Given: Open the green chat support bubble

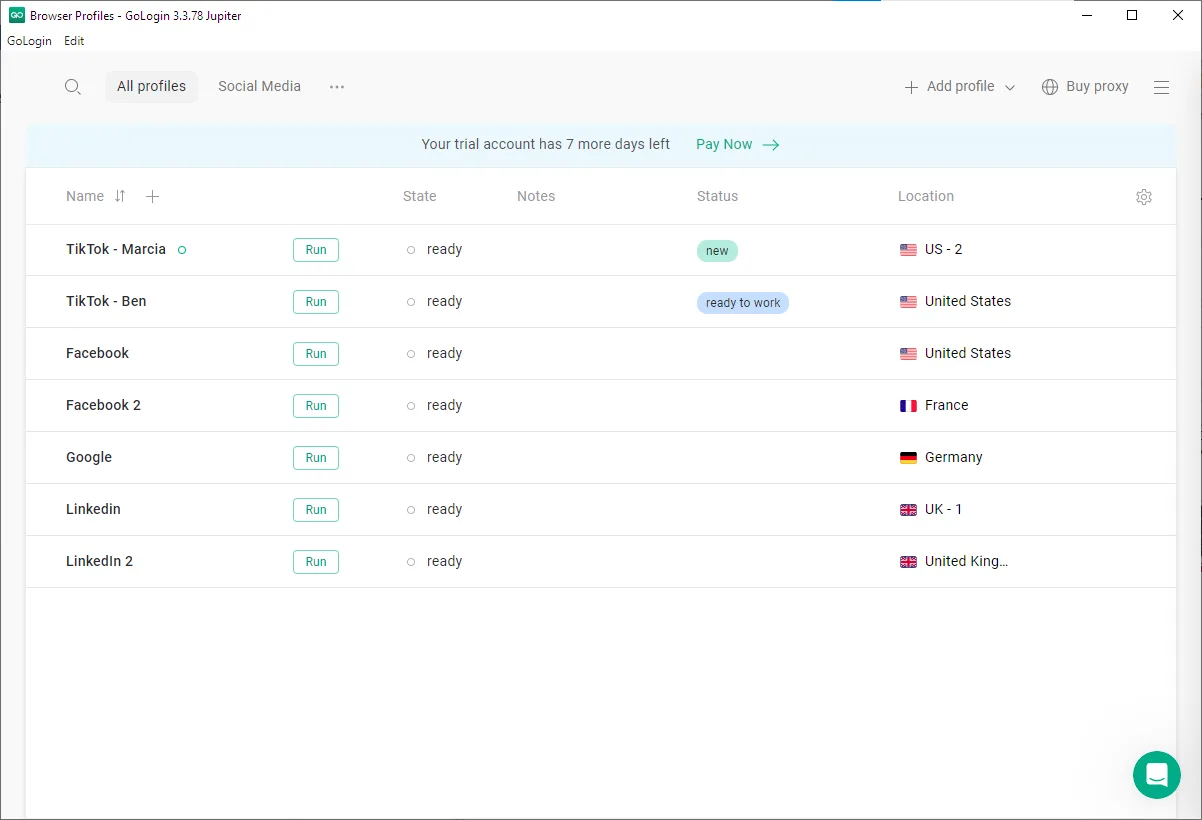Looking at the screenshot, I should (x=1157, y=775).
